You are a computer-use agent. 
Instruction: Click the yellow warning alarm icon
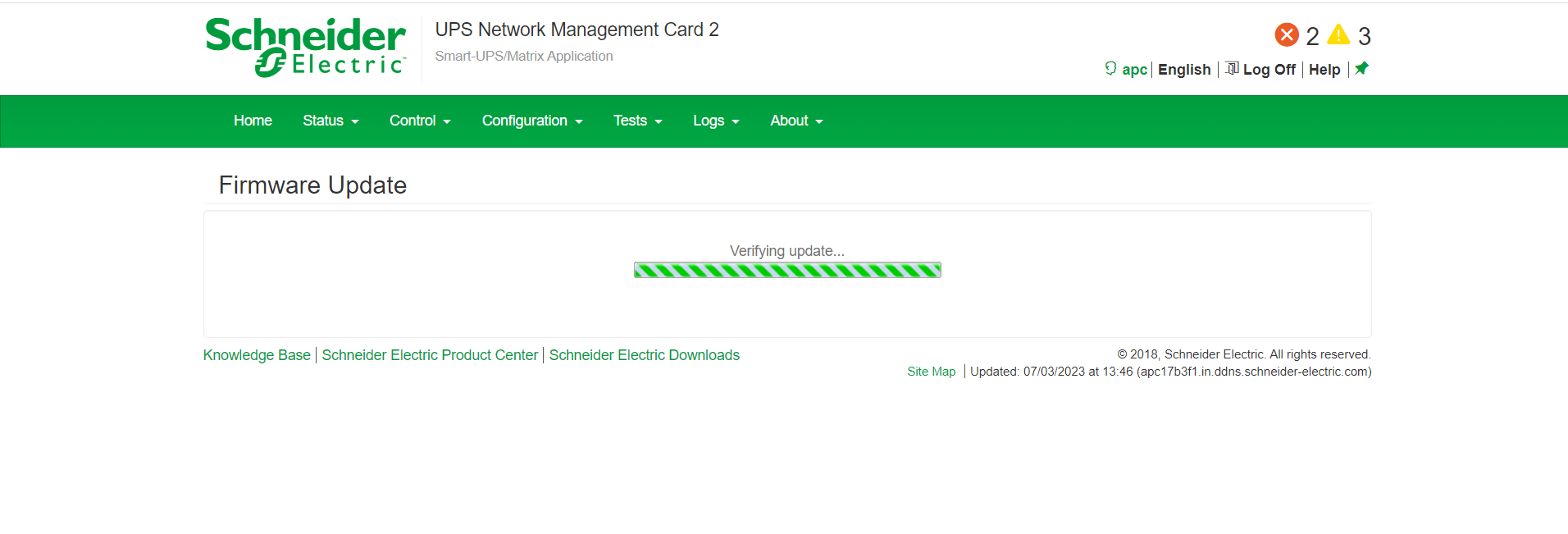coord(1338,34)
